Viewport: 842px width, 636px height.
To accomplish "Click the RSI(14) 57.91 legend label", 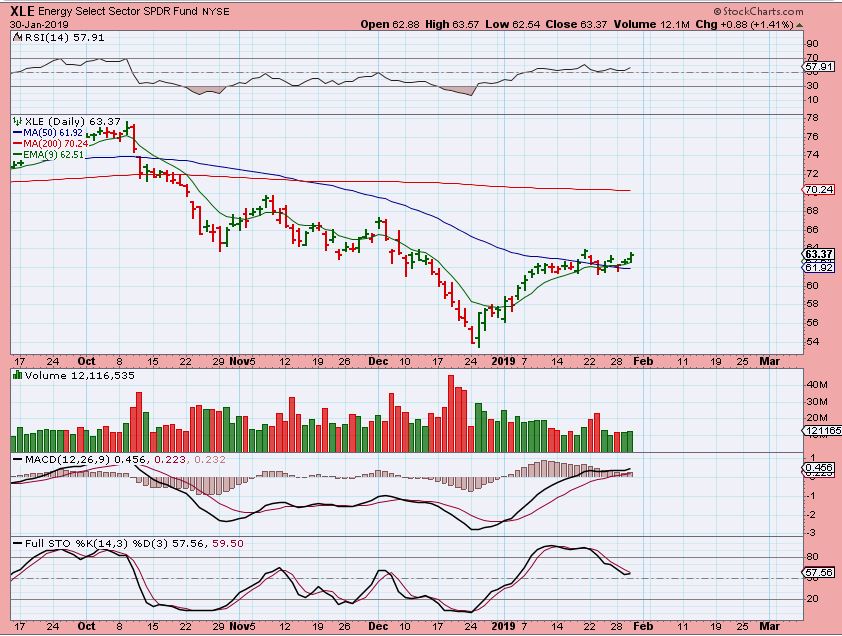I will (x=64, y=38).
